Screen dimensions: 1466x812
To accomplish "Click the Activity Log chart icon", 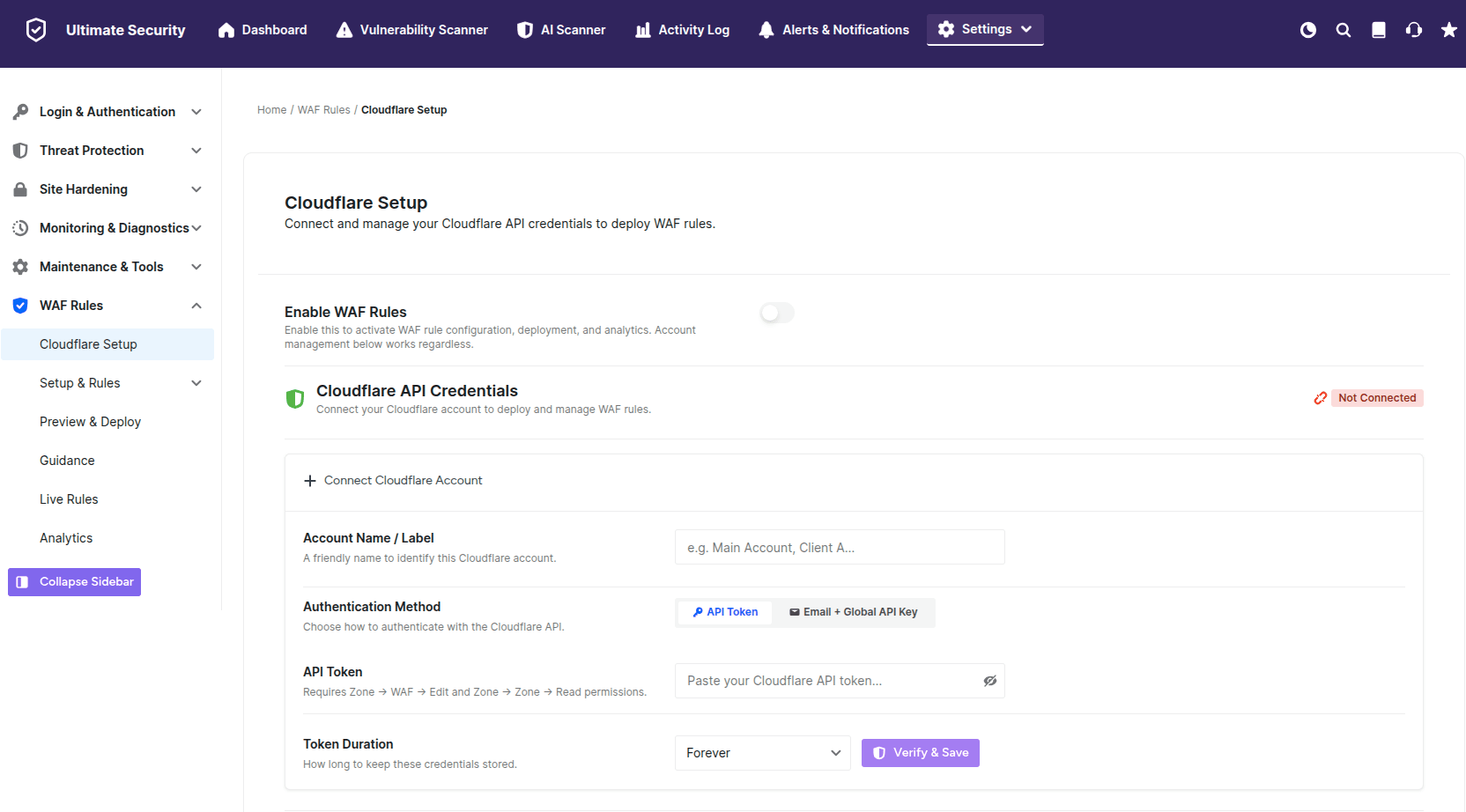I will [x=643, y=30].
